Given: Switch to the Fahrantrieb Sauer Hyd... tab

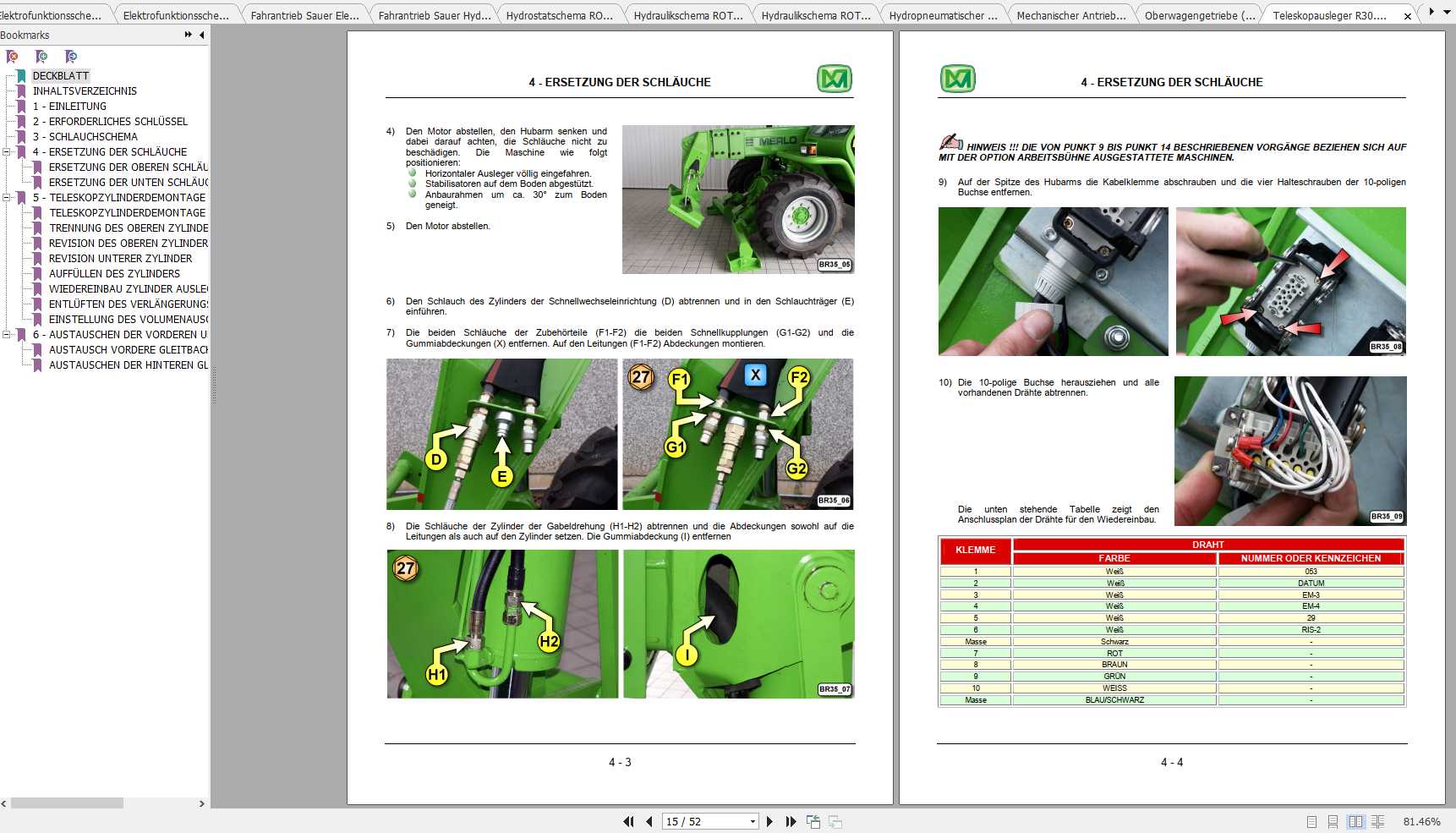Looking at the screenshot, I should pyautogui.click(x=434, y=15).
